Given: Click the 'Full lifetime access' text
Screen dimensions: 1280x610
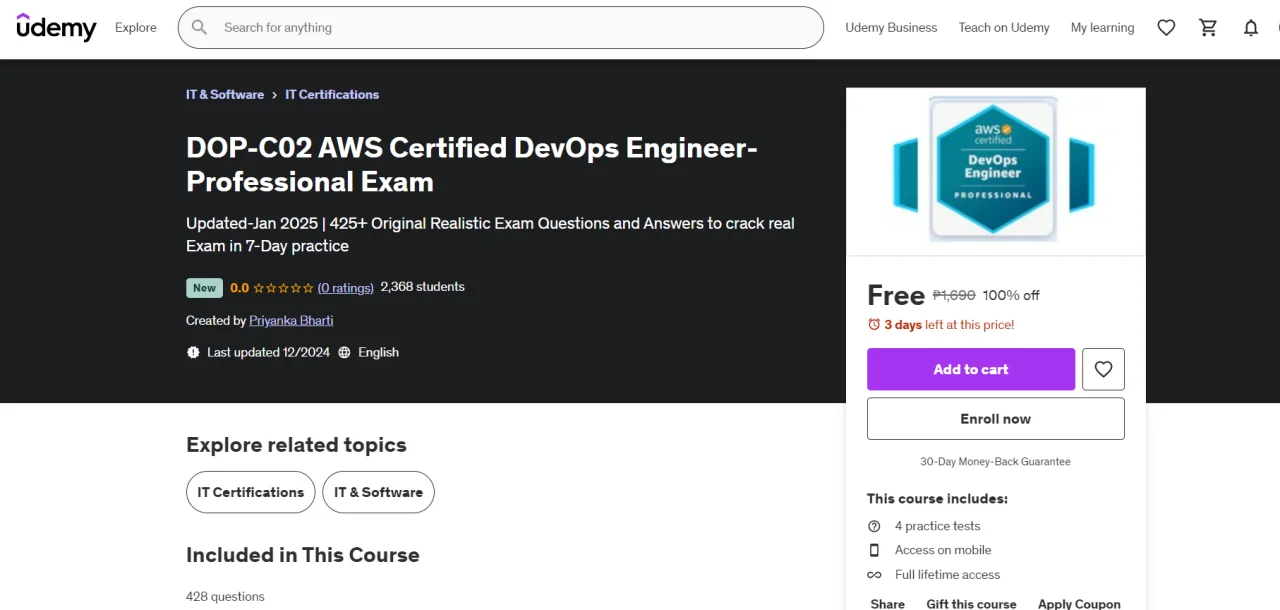Looking at the screenshot, I should point(948,575).
